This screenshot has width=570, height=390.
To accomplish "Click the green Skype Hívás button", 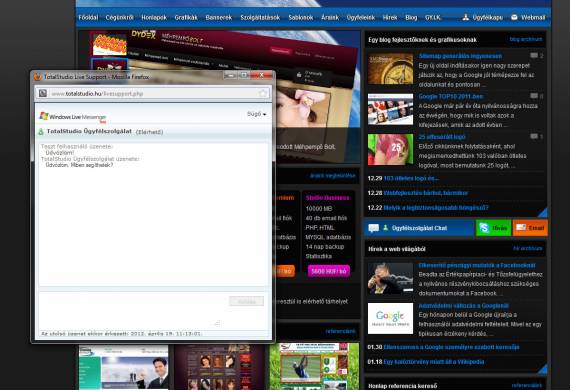I will point(493,228).
